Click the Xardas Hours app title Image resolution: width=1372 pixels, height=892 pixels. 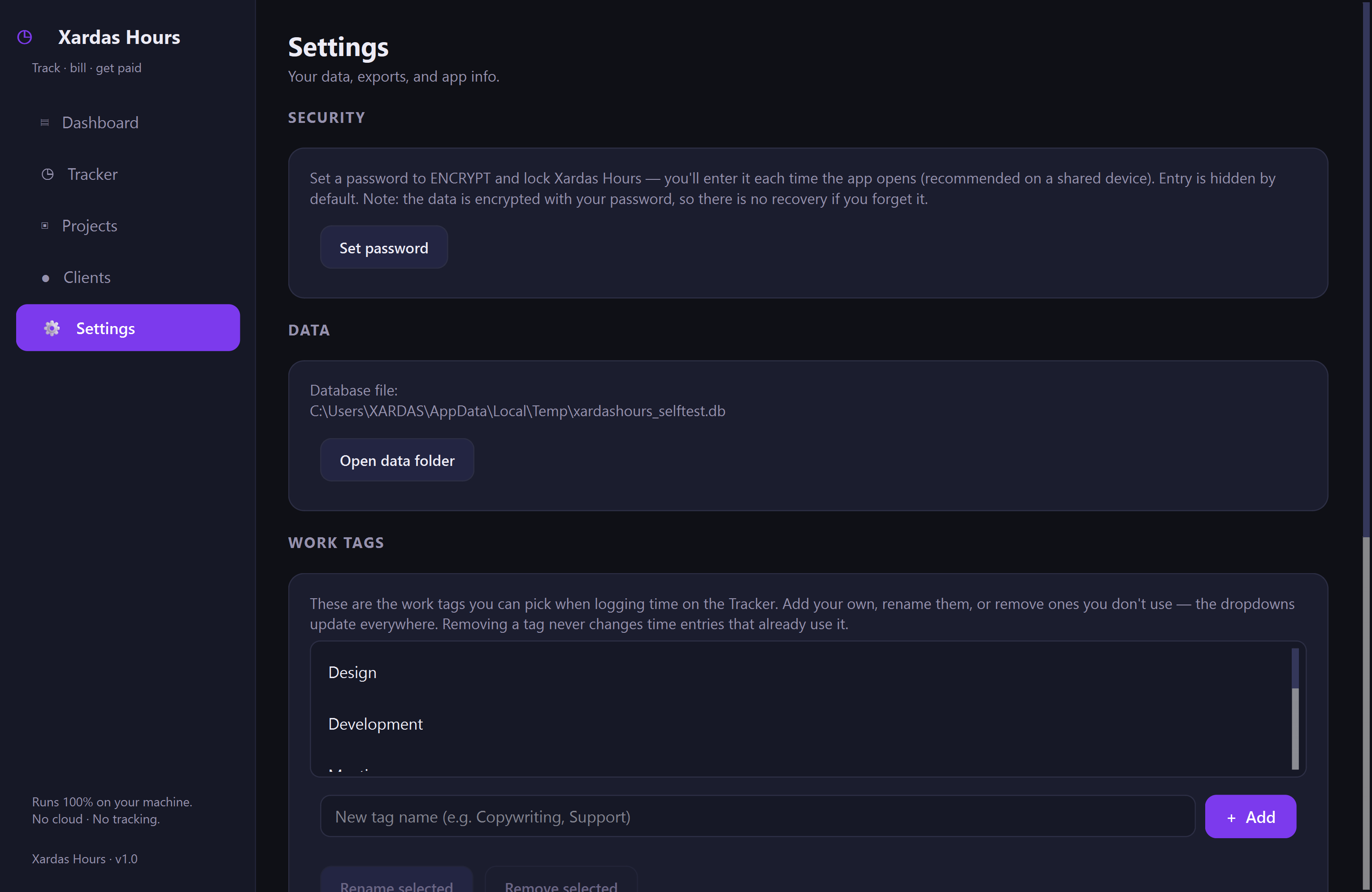(119, 38)
